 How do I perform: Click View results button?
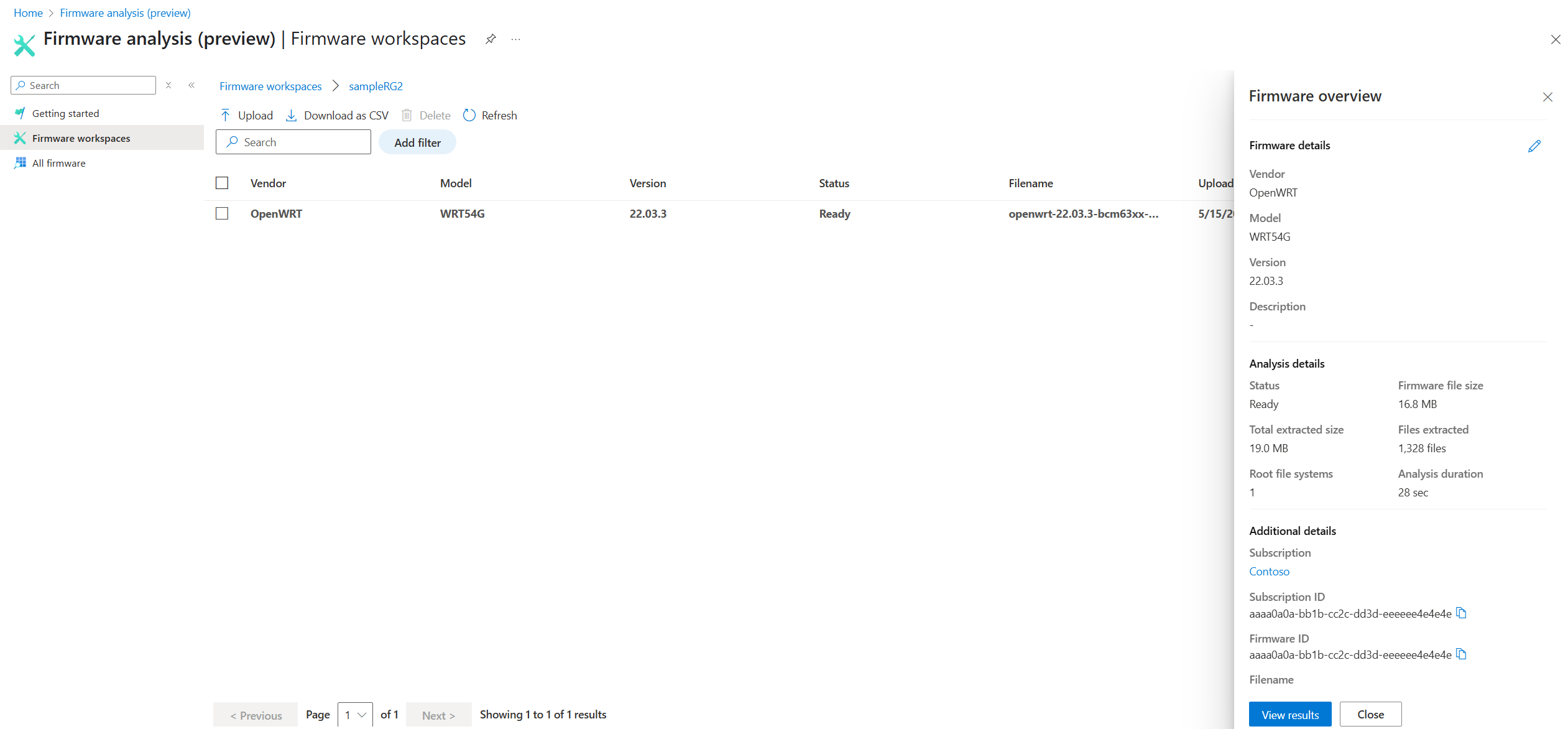[1290, 715]
